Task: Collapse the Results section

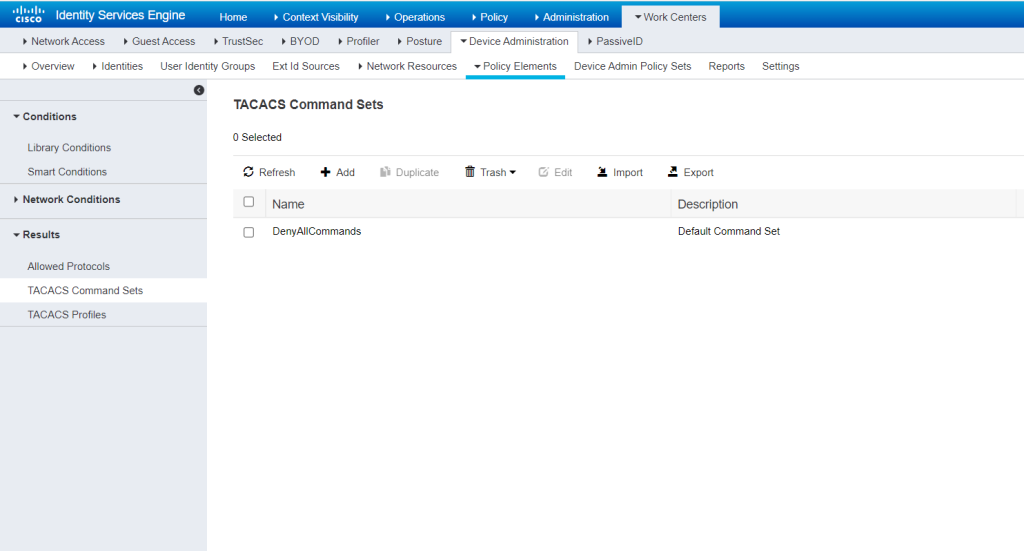Action: tap(37, 234)
